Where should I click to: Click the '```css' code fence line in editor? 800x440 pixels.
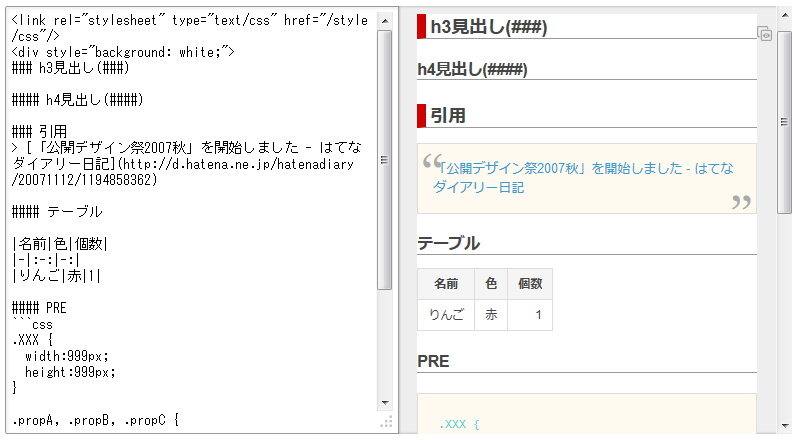coord(32,324)
